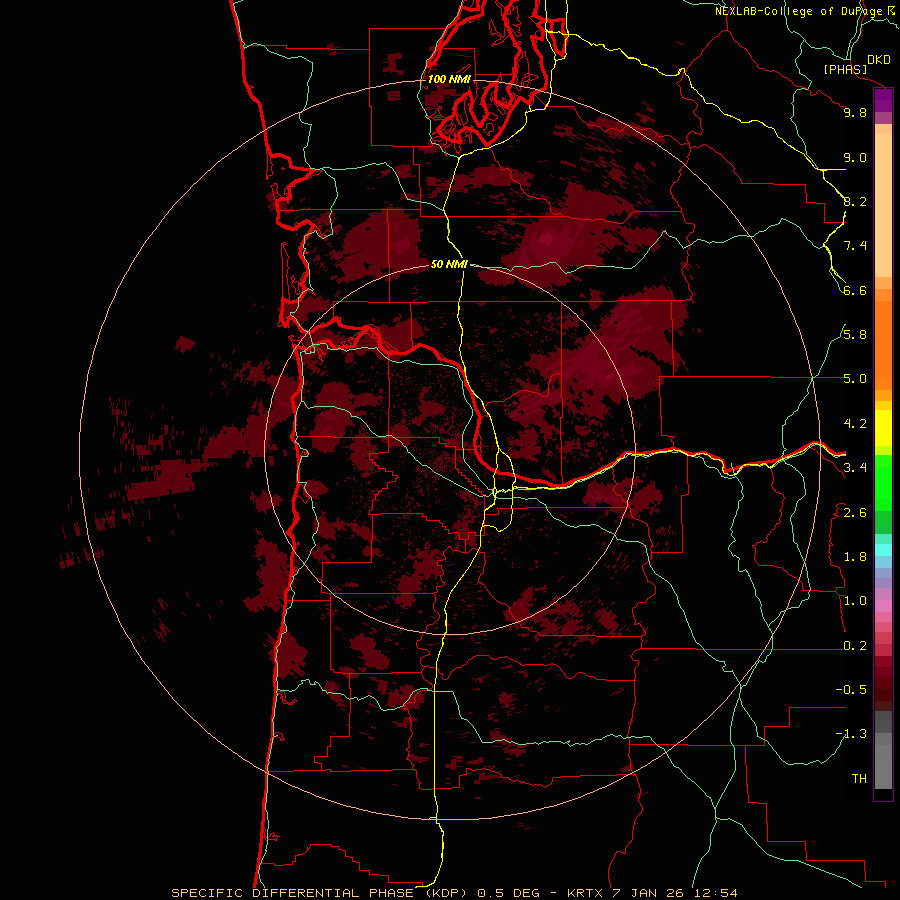This screenshot has width=900, height=900.
Task: Click the 4.2 scale value
Action: (855, 424)
